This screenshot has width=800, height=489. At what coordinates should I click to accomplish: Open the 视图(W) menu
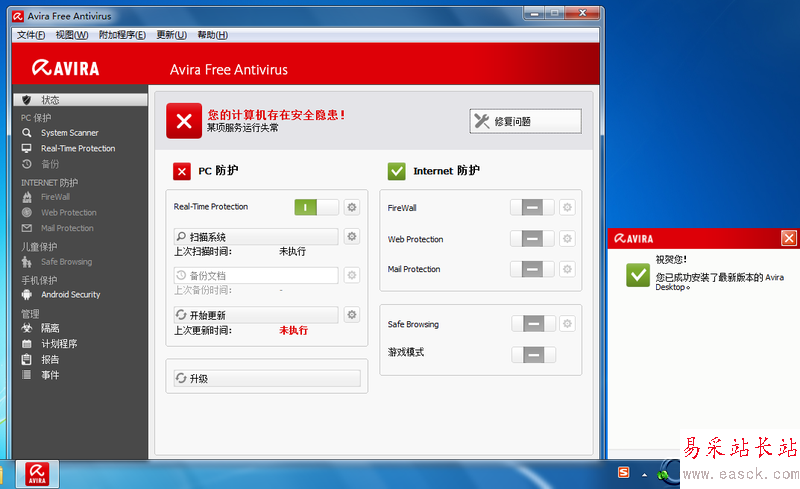click(72, 35)
